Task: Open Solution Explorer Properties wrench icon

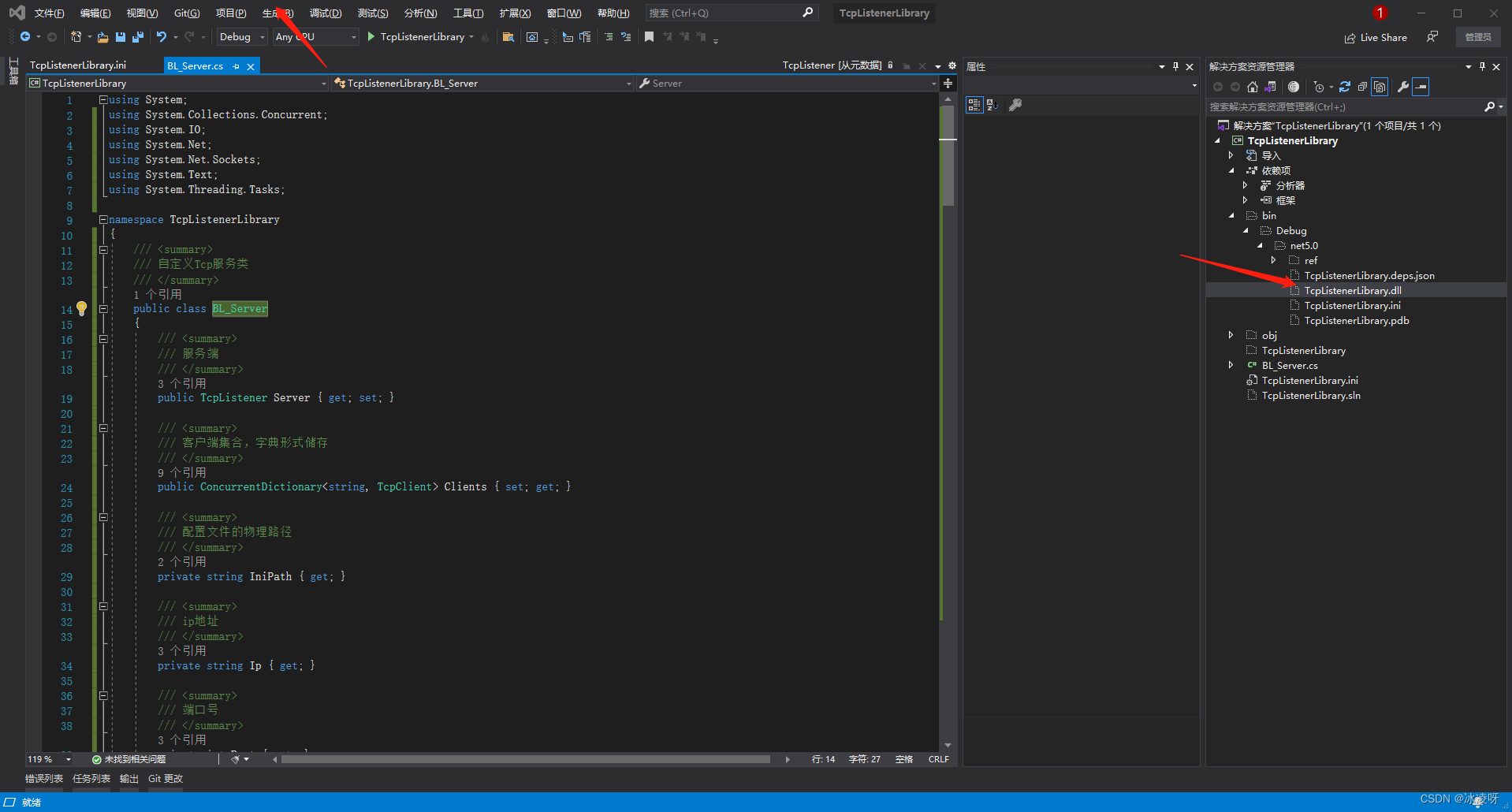Action: coord(1402,87)
